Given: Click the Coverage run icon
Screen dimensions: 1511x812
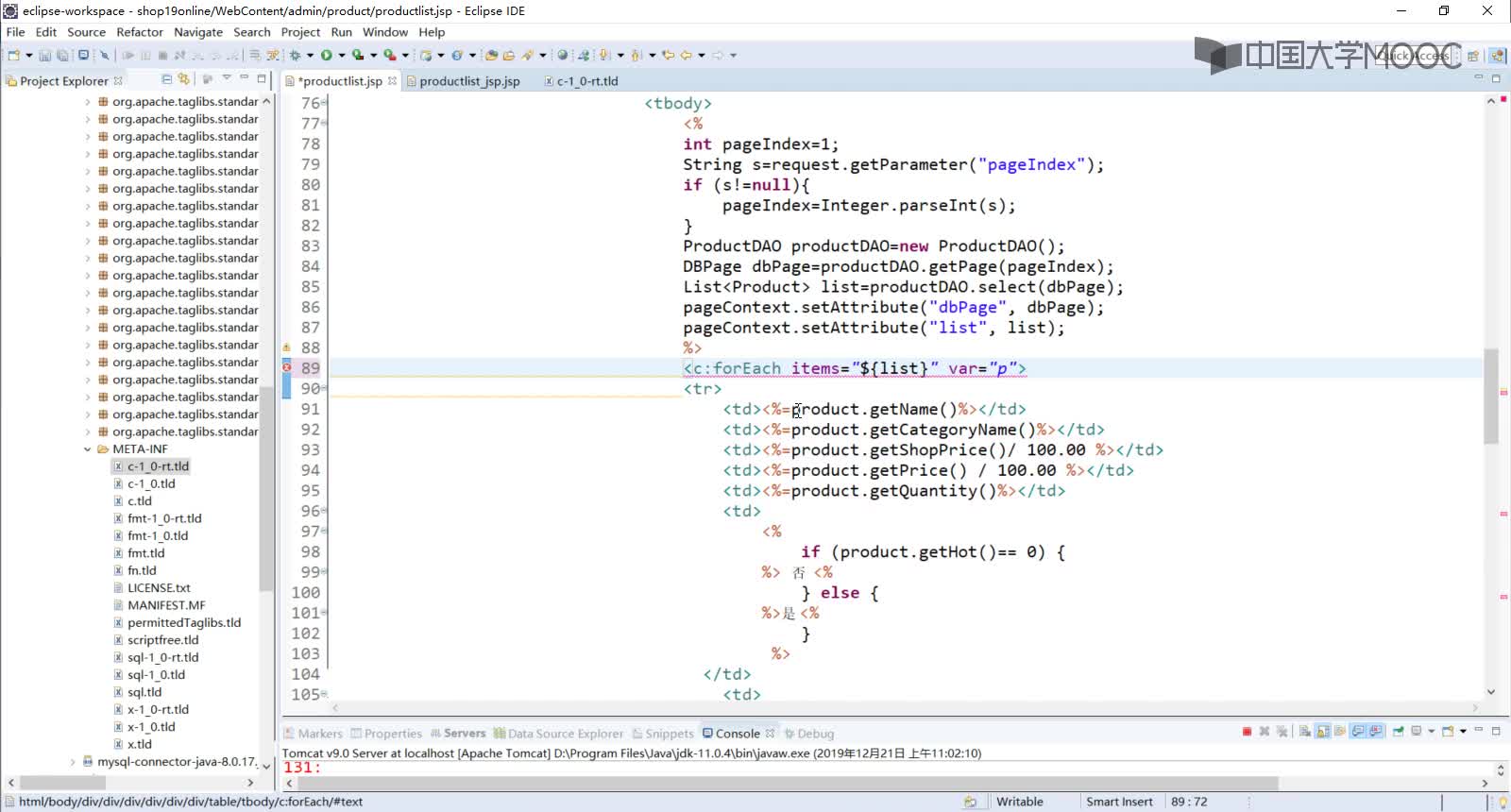Looking at the screenshot, I should coord(358,55).
